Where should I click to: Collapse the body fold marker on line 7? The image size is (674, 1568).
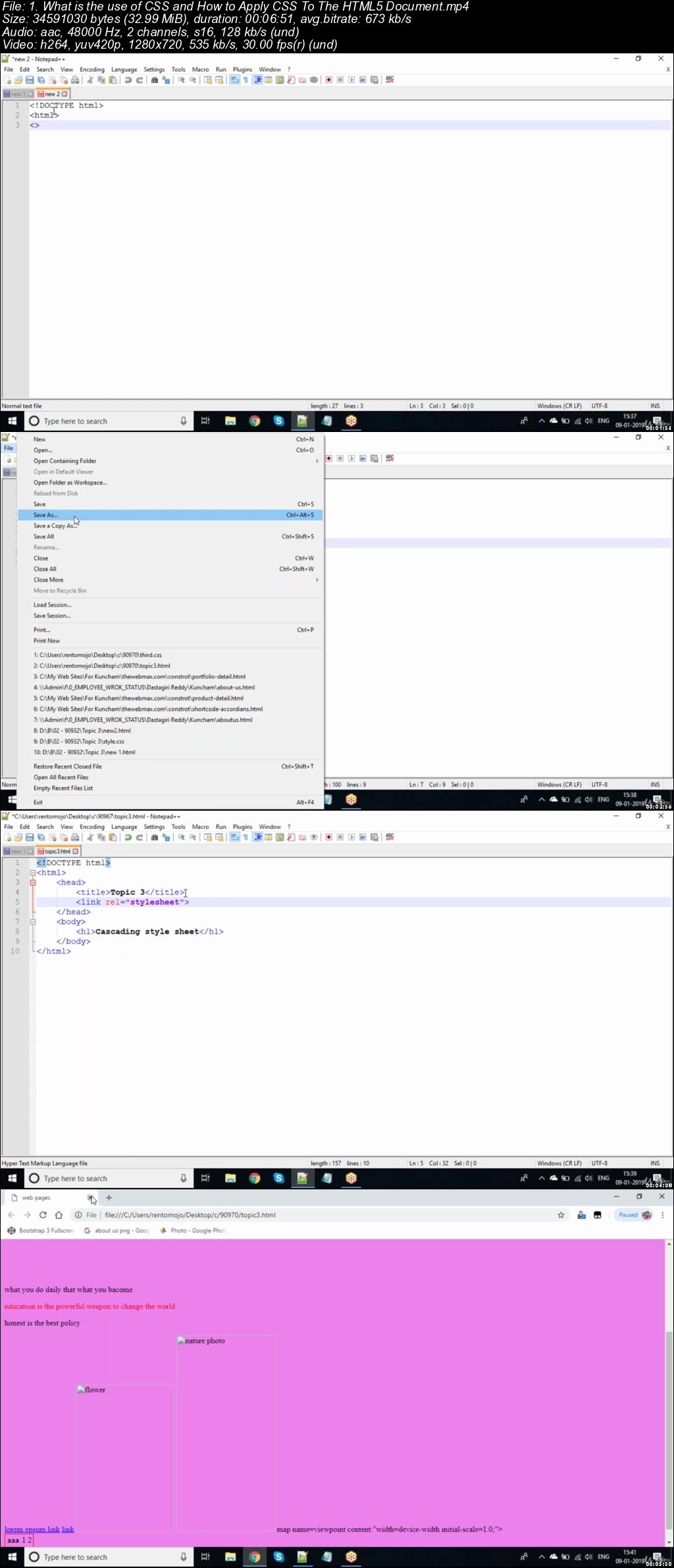32,922
